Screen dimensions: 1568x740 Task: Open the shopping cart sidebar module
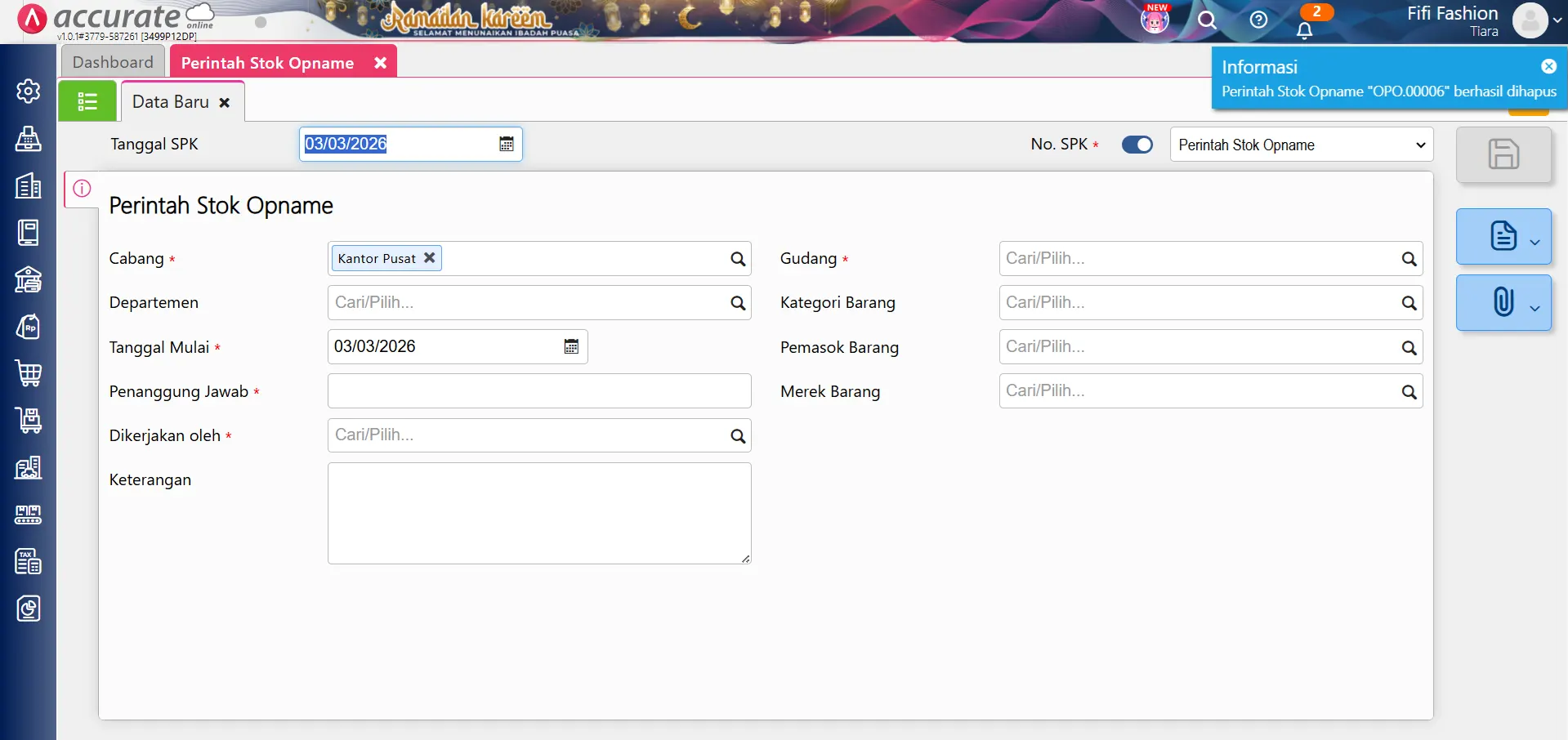pyautogui.click(x=29, y=373)
